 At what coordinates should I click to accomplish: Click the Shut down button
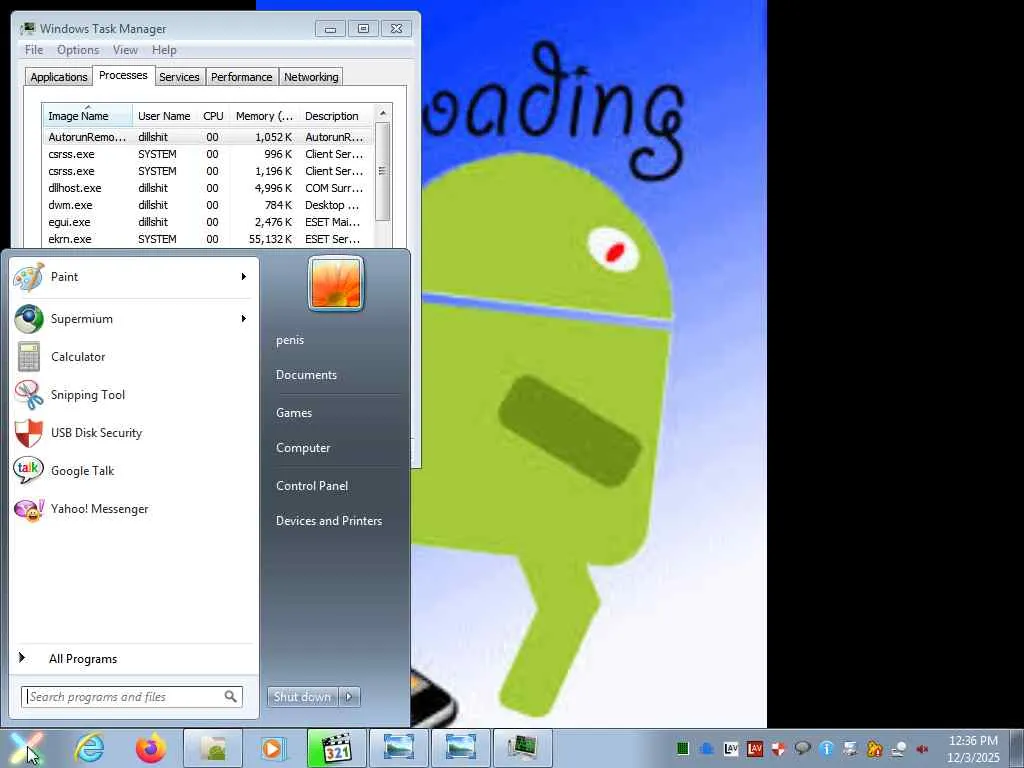pos(302,696)
